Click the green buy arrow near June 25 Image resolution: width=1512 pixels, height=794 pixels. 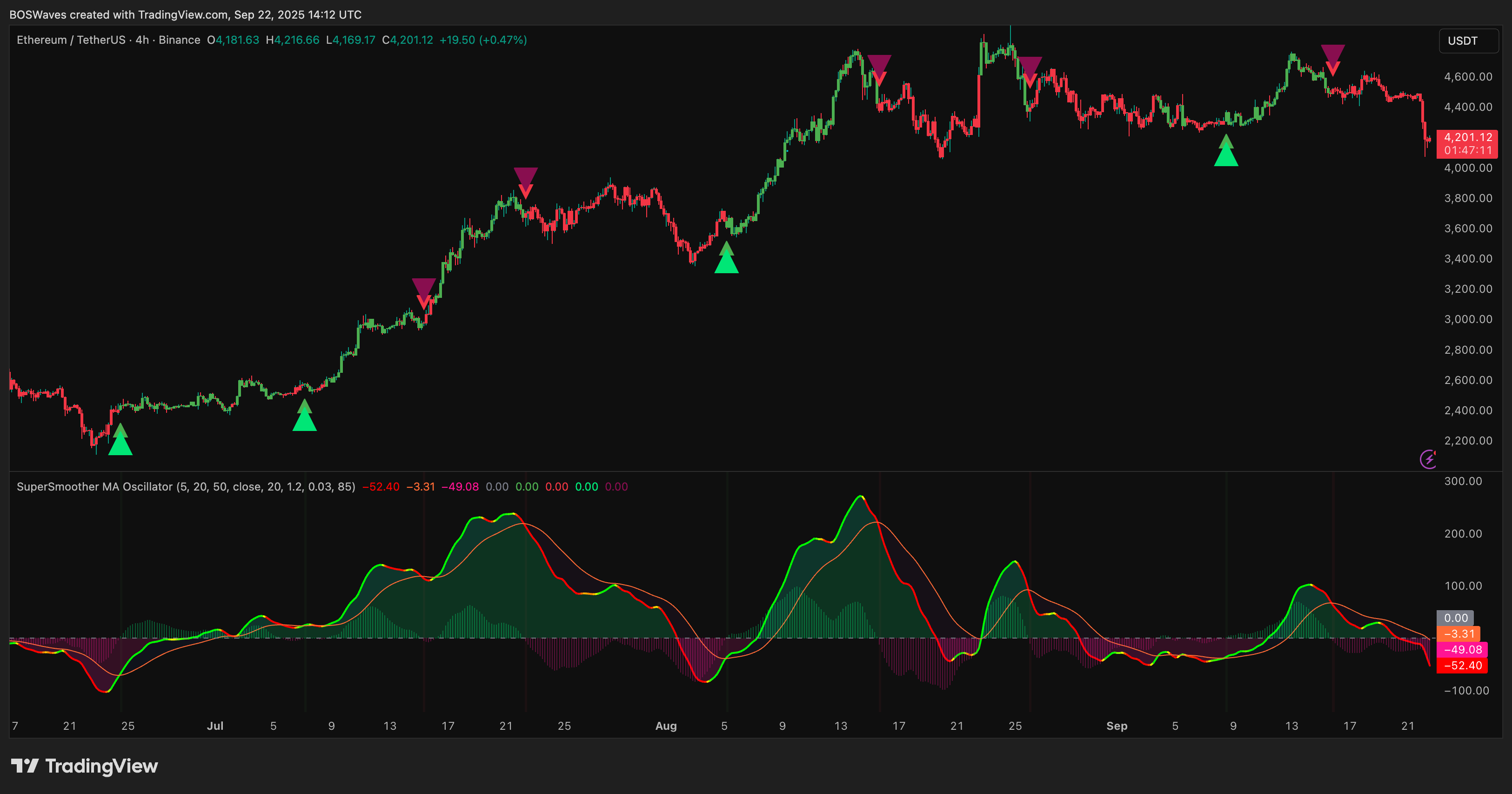tap(120, 439)
